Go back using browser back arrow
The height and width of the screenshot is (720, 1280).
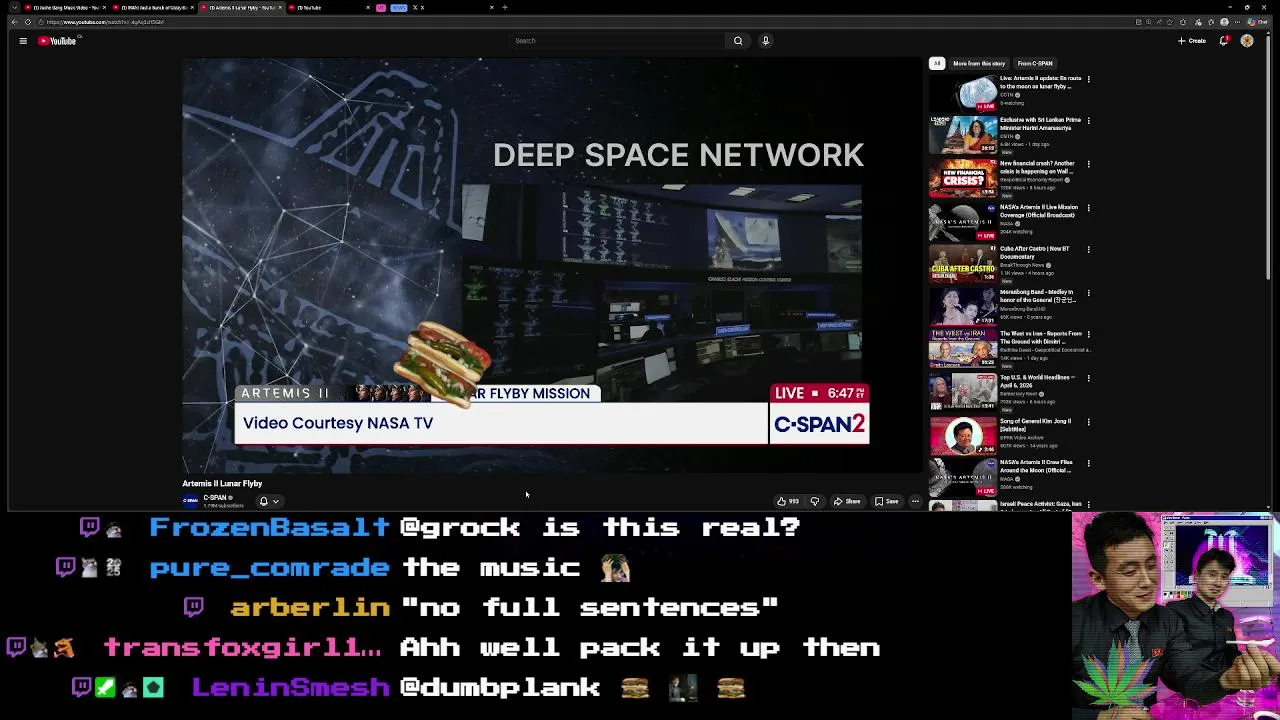[x=14, y=22]
